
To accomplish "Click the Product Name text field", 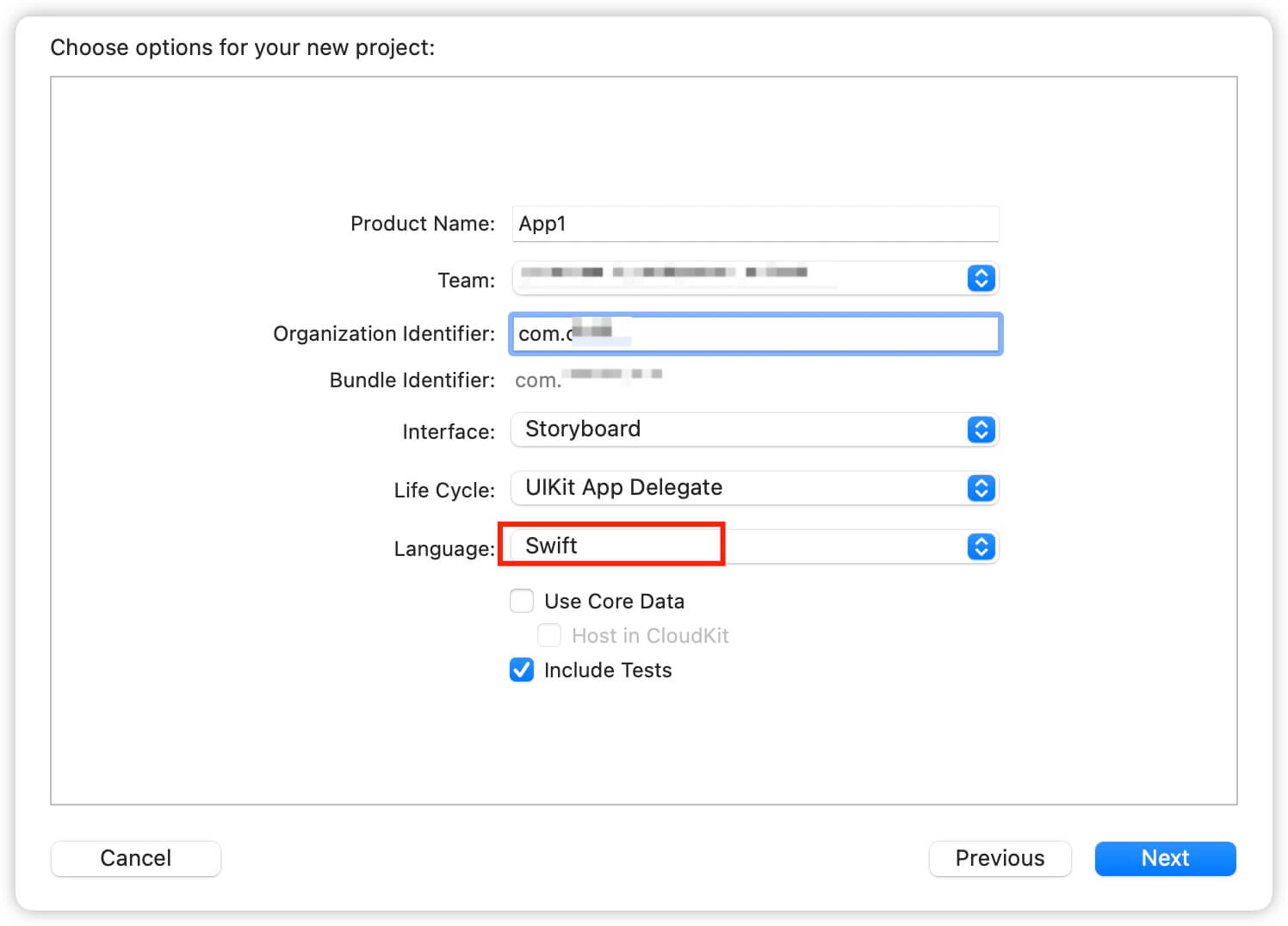I will coord(755,224).
